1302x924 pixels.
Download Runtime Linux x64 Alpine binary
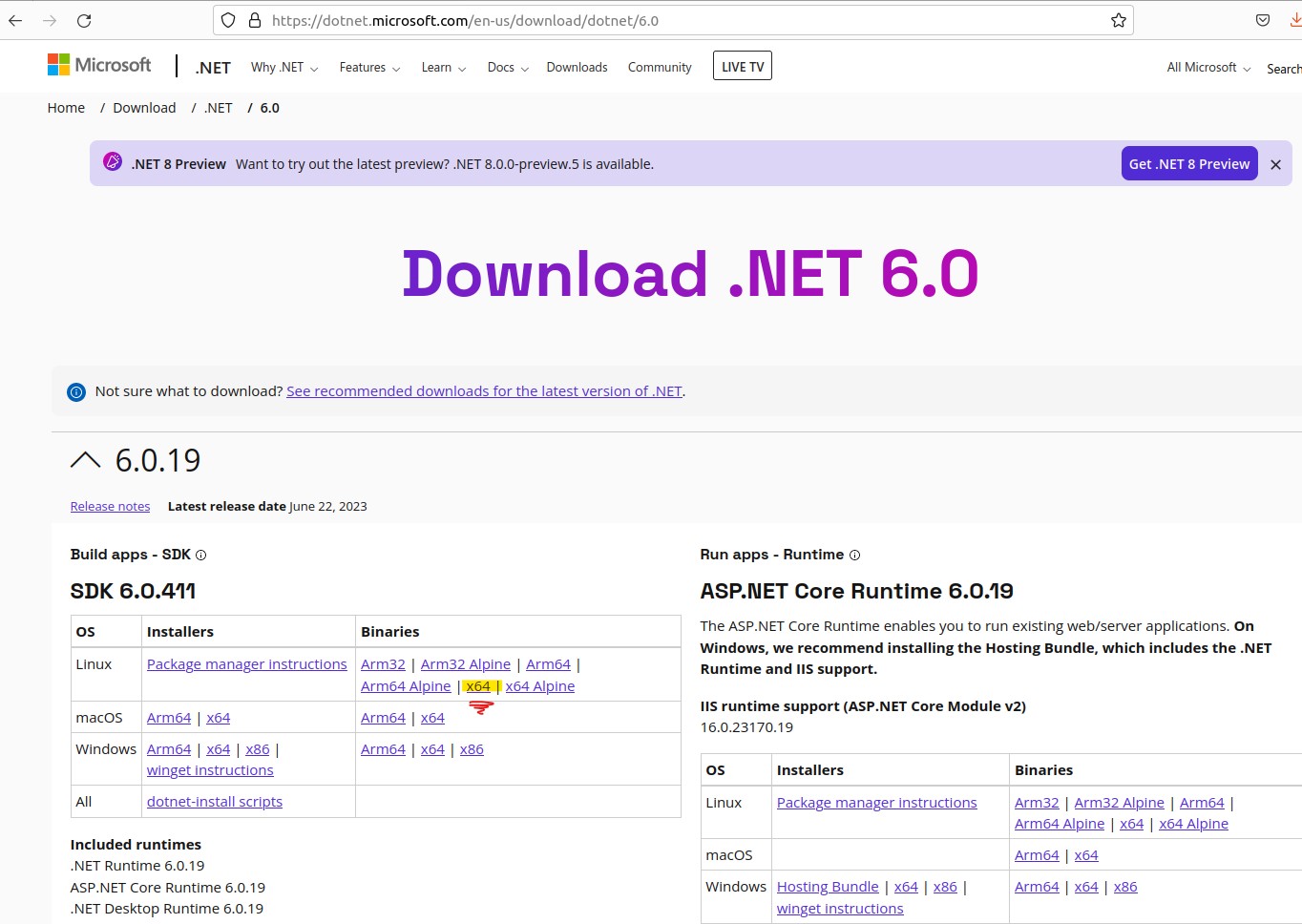pyautogui.click(x=1193, y=824)
